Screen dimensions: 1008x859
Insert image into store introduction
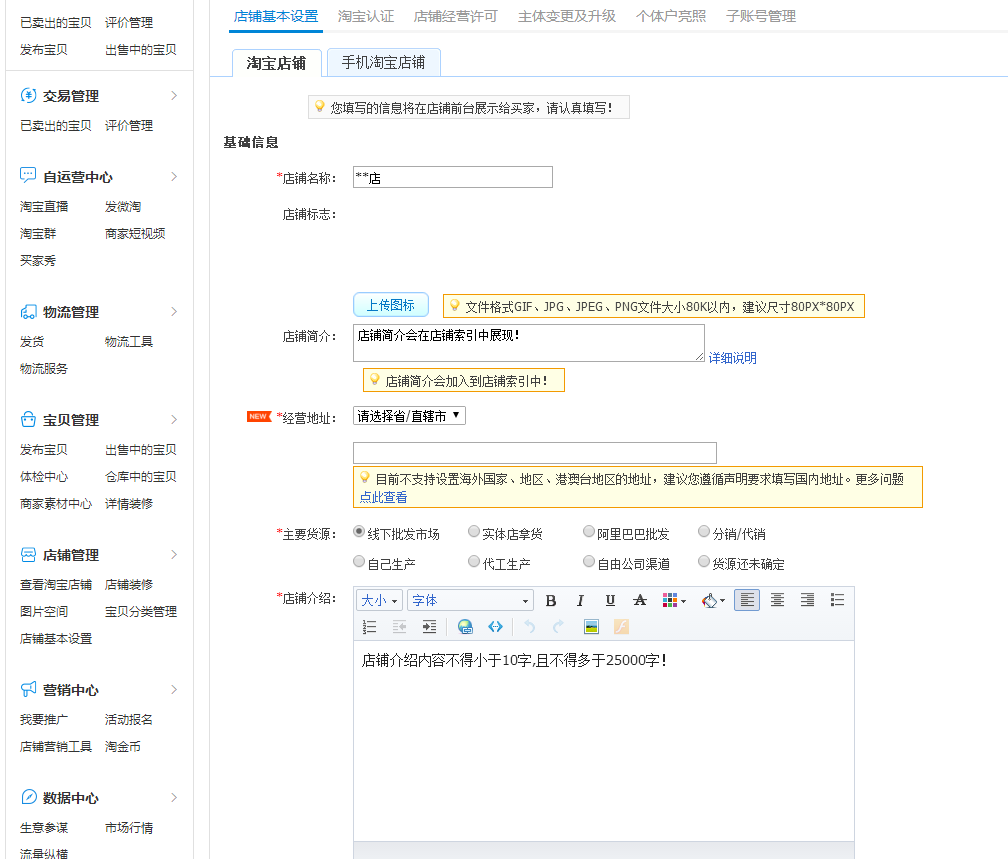pyautogui.click(x=591, y=627)
